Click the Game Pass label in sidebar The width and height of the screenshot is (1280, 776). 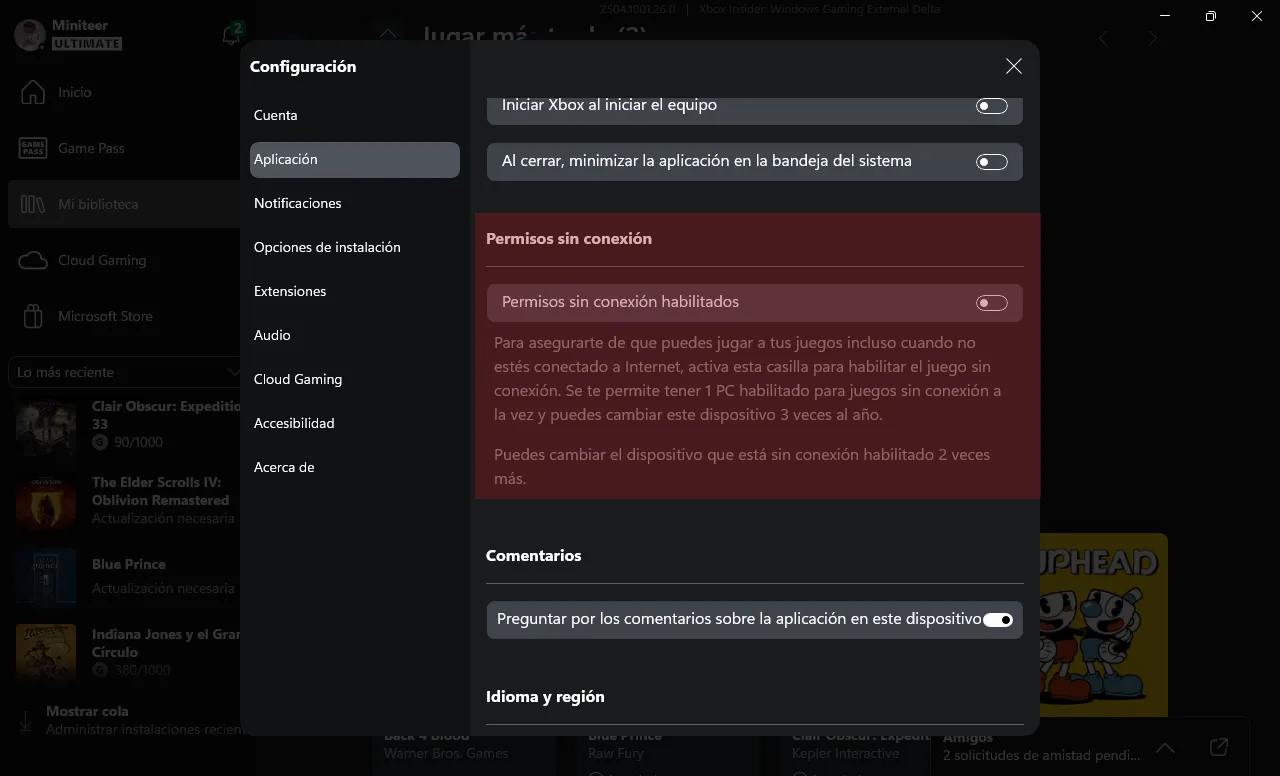point(91,148)
